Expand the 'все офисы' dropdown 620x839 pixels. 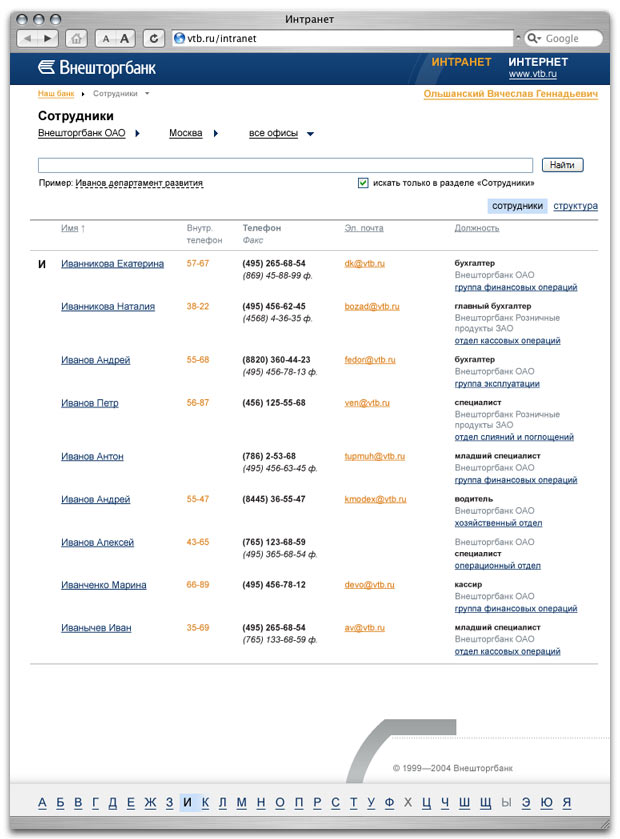click(x=310, y=134)
